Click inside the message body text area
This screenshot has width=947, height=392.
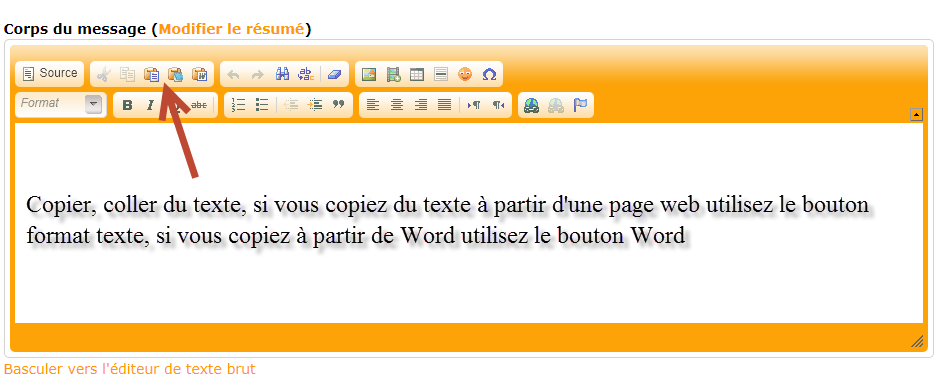(x=469, y=223)
